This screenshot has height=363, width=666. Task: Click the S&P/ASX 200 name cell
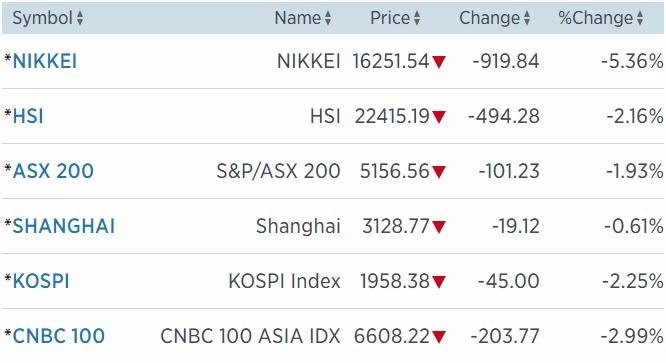[278, 171]
